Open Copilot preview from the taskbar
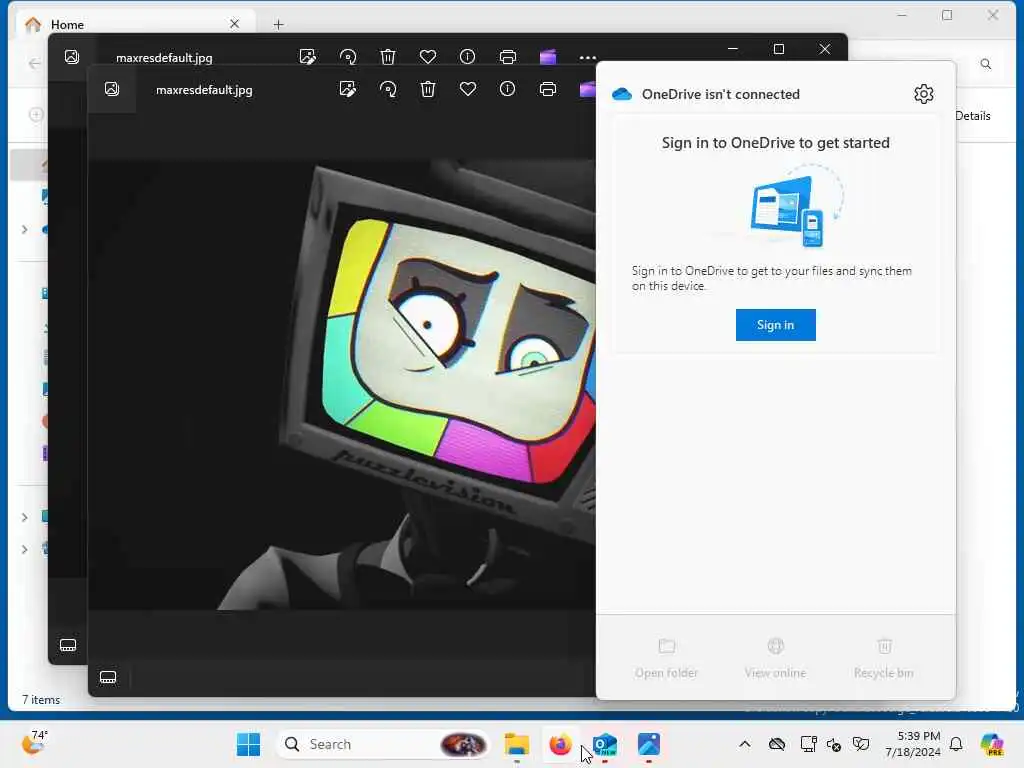The width and height of the screenshot is (1024, 768). (992, 744)
